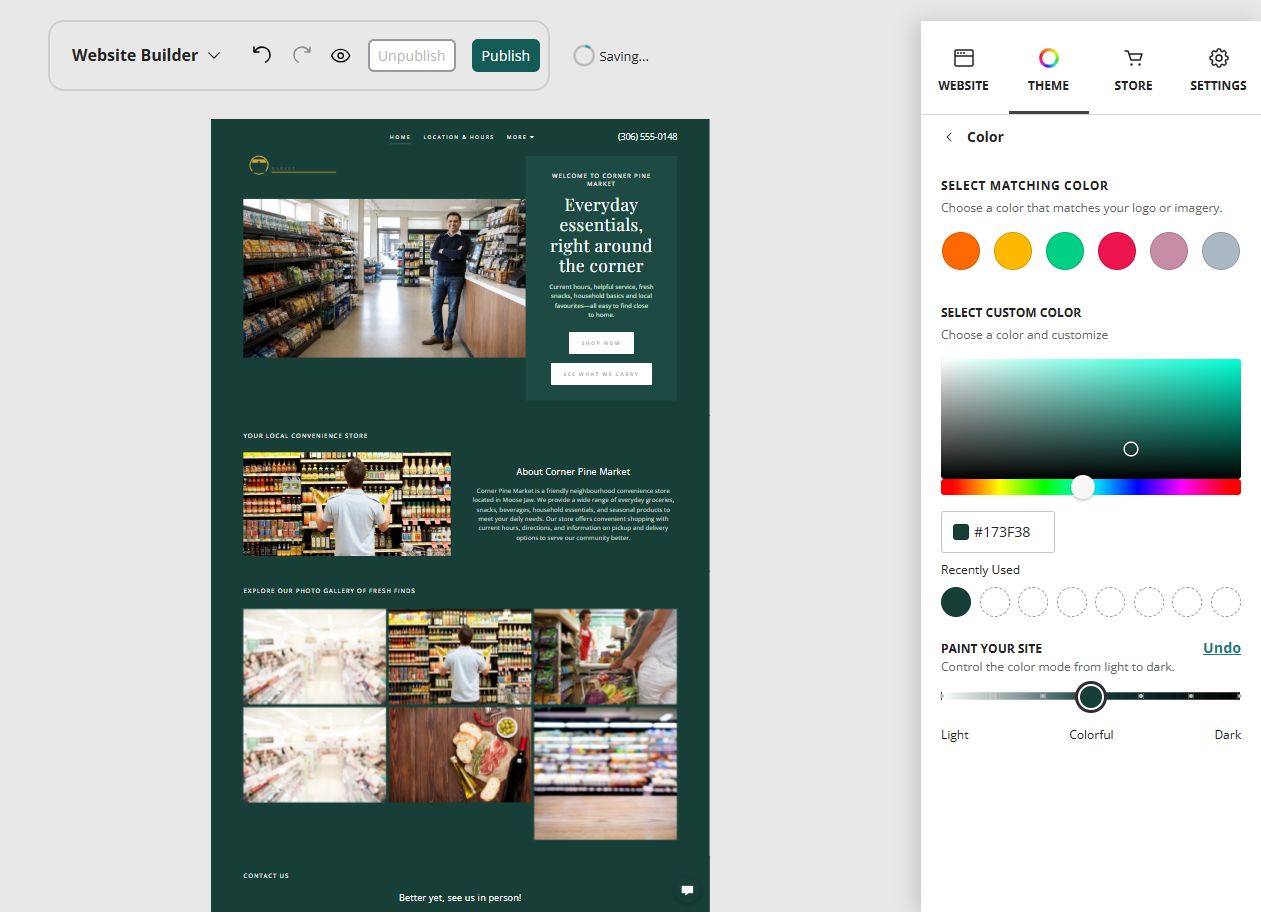This screenshot has height=912, width=1261.
Task: Select the orange matching color swatch
Action: tap(961, 251)
